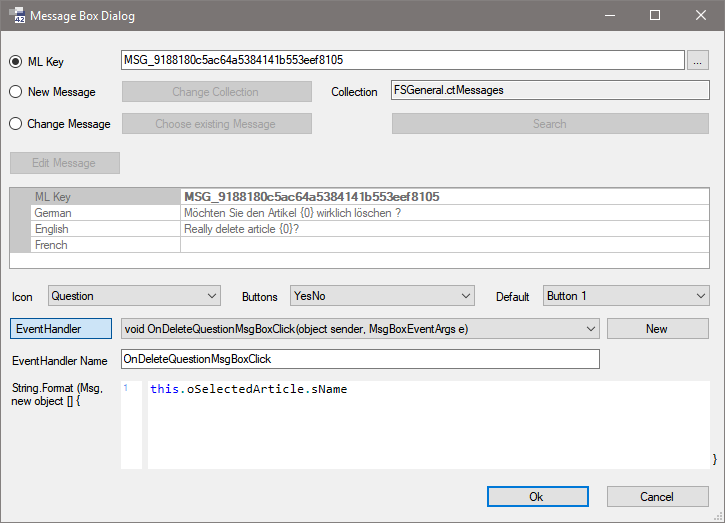Open the Default dropdown showing Button 1
The height and width of the screenshot is (523, 725).
pyautogui.click(x=626, y=295)
